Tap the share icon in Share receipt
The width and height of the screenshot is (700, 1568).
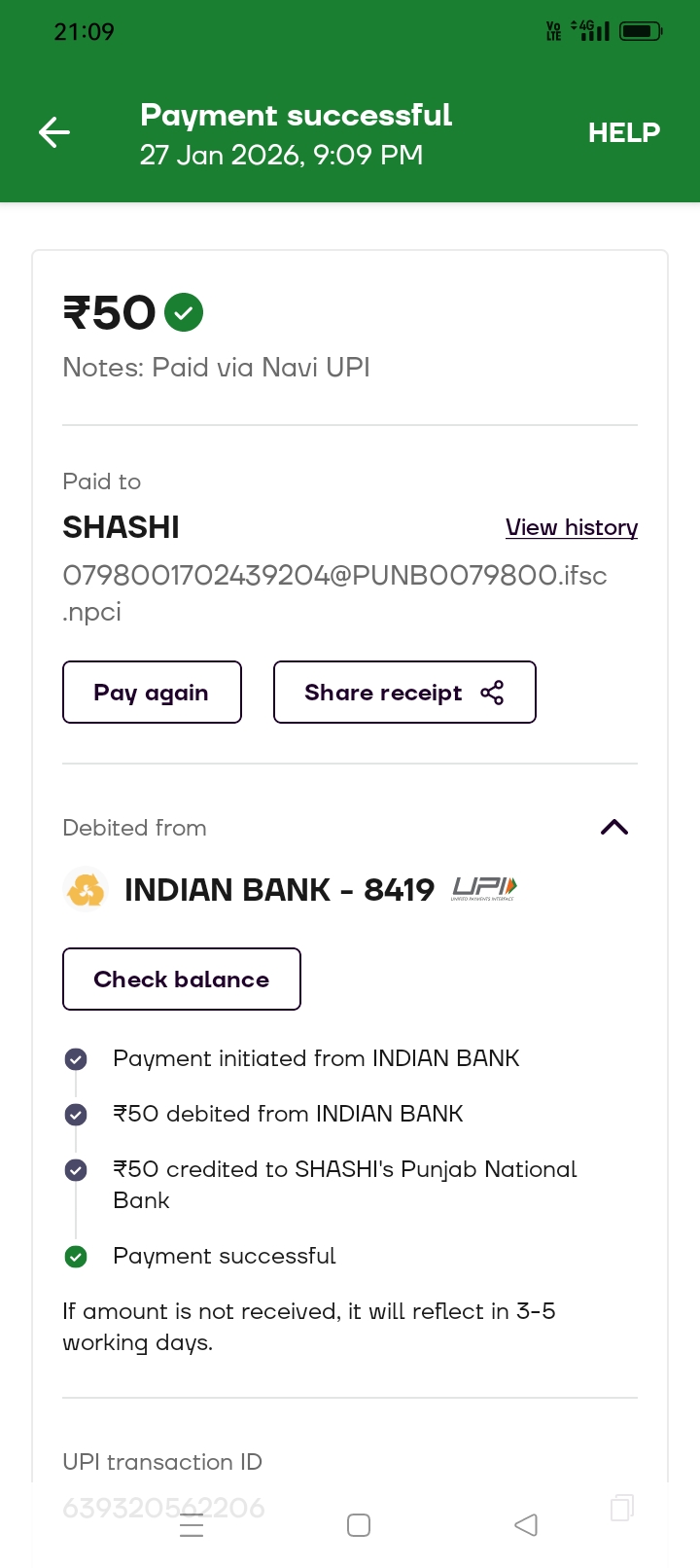(x=492, y=693)
